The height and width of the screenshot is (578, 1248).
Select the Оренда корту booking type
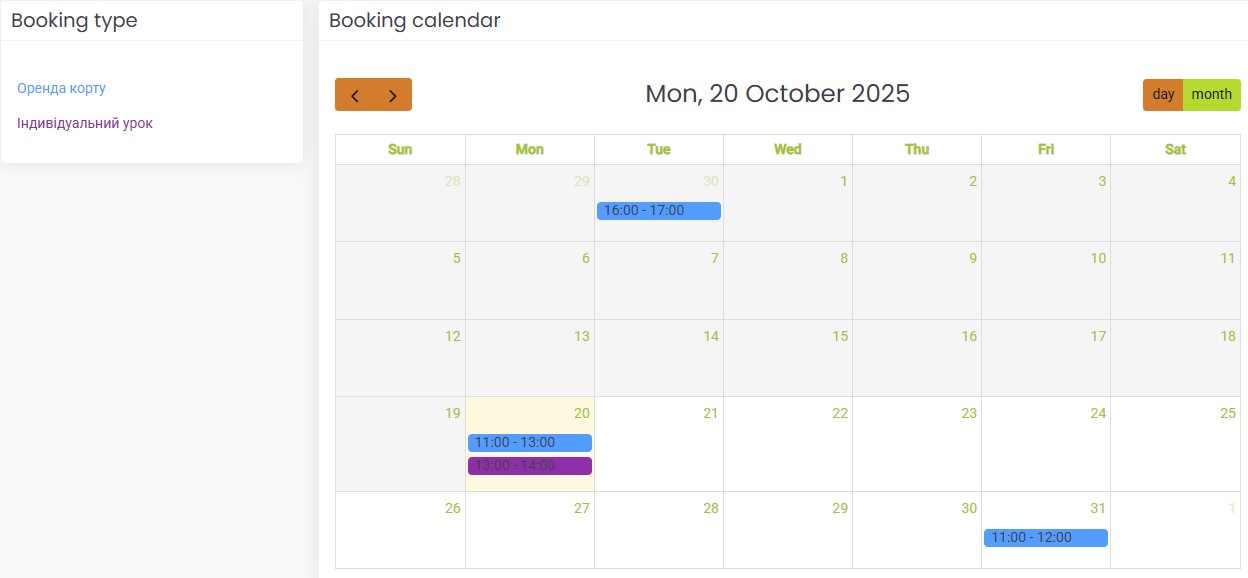[61, 88]
